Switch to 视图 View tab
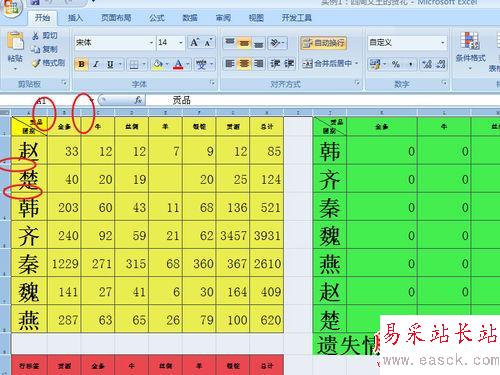 [x=256, y=18]
